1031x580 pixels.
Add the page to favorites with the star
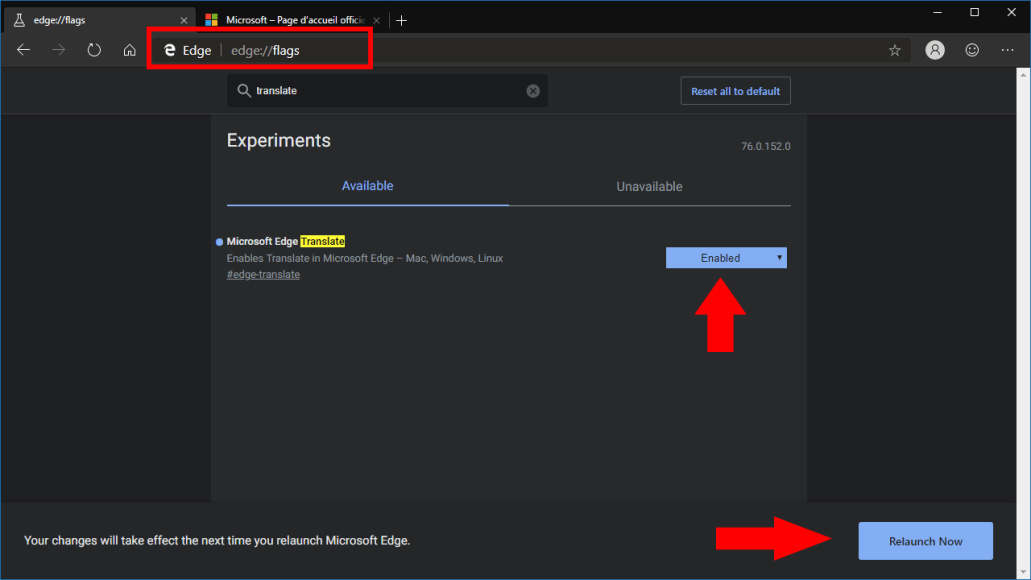(x=894, y=51)
